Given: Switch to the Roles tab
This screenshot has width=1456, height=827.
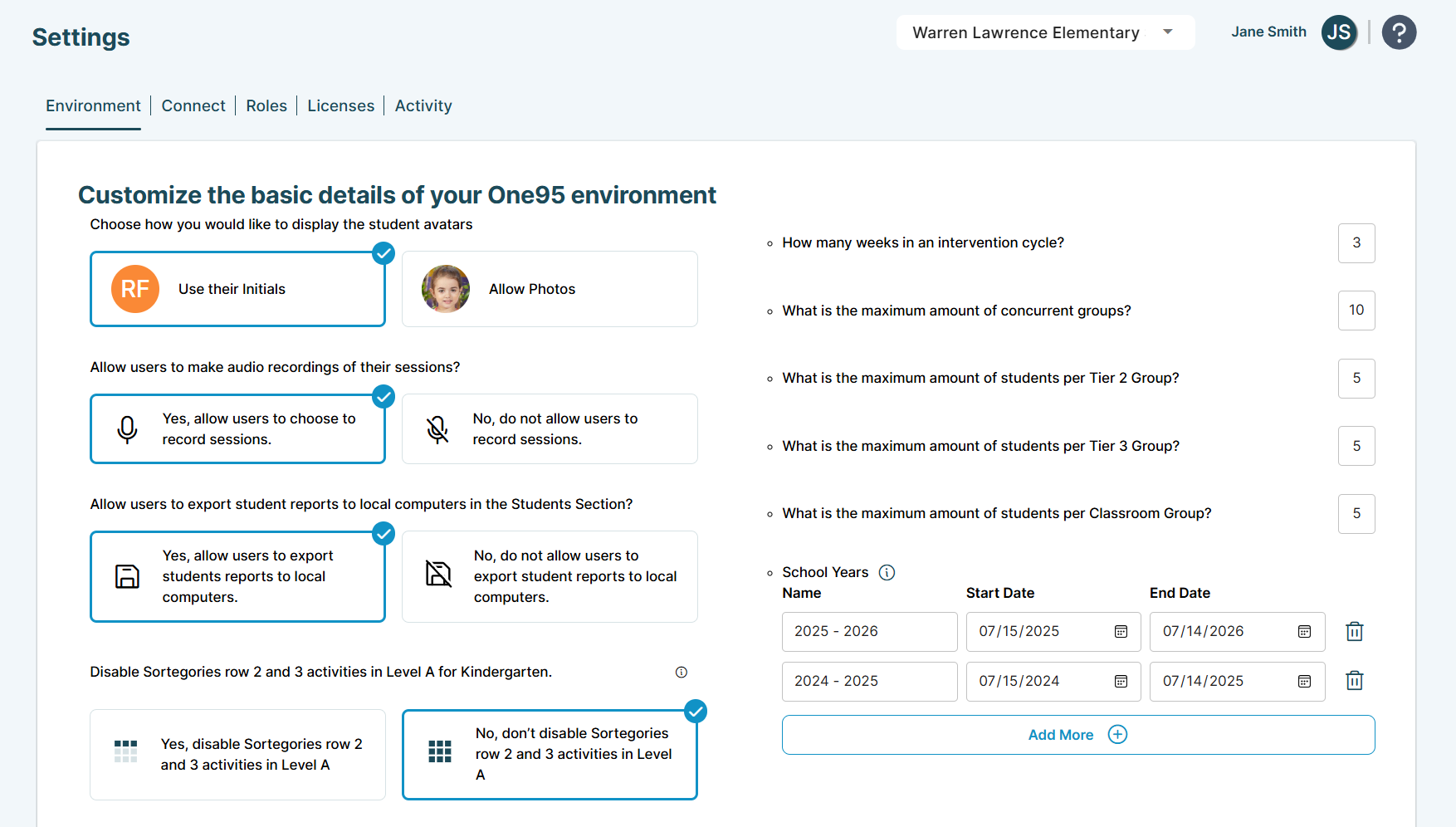Looking at the screenshot, I should (x=266, y=106).
